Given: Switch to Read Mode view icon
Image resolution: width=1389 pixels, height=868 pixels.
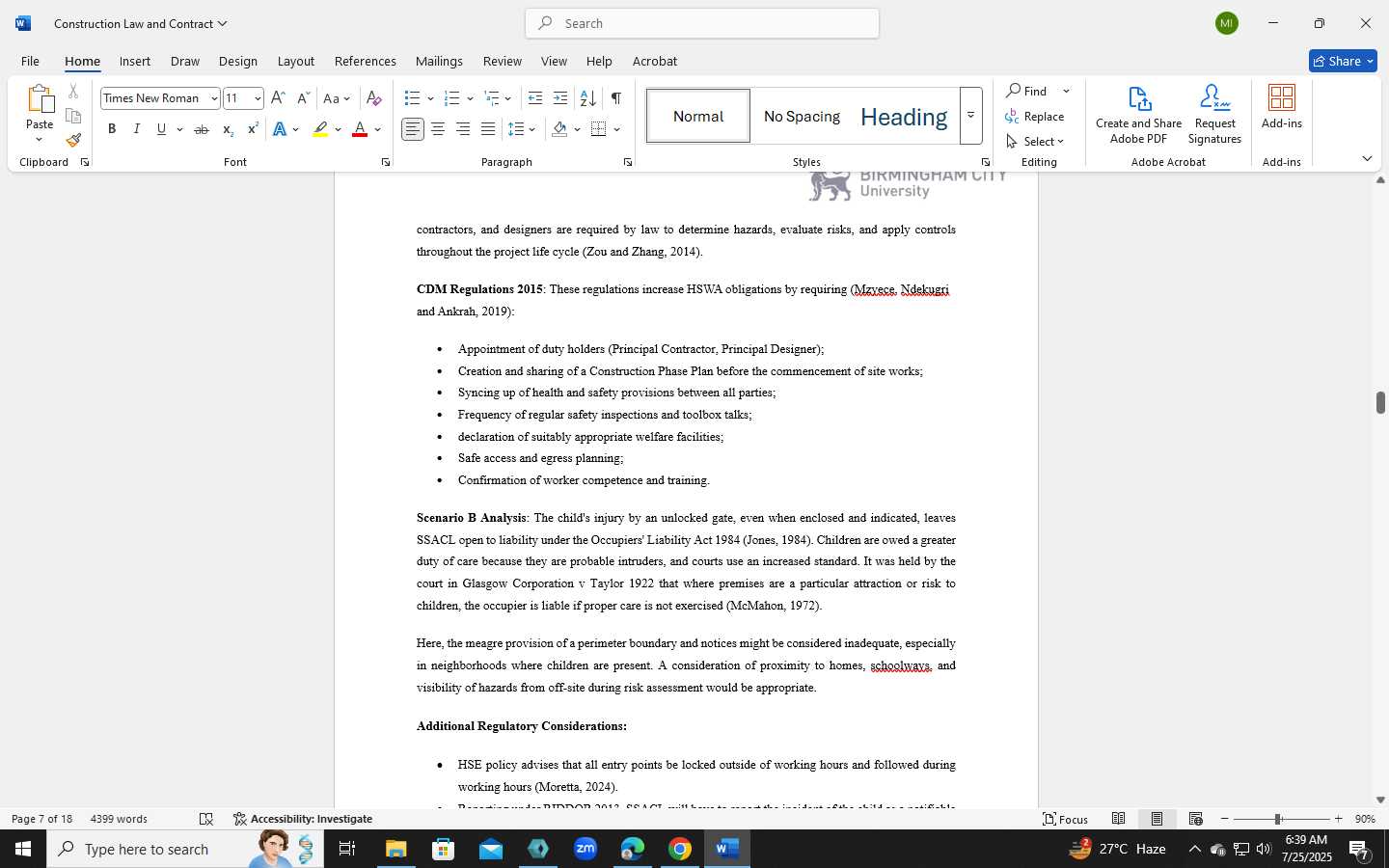Looking at the screenshot, I should click(1118, 819).
